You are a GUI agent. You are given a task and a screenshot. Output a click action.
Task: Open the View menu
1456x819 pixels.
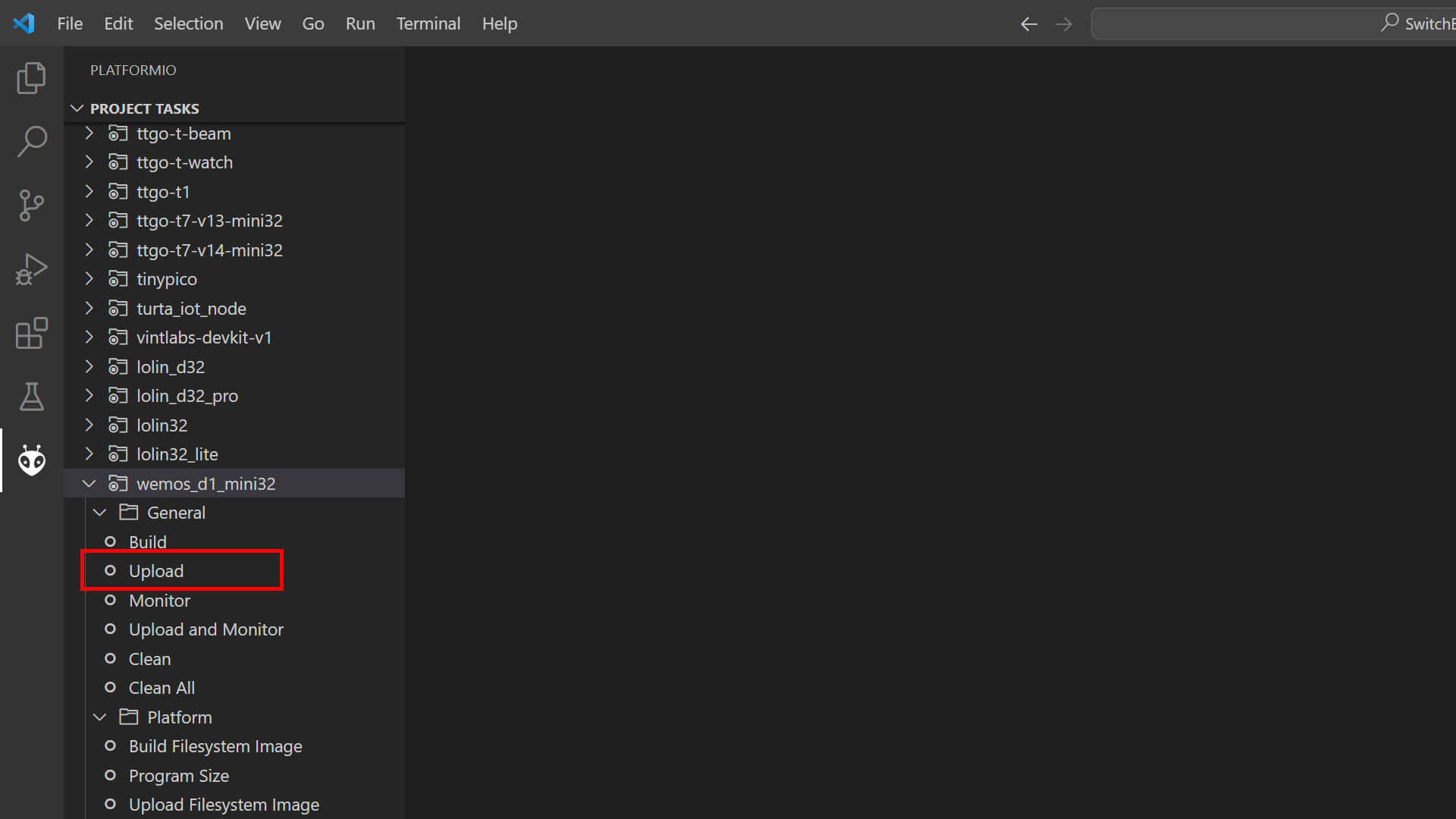[262, 24]
